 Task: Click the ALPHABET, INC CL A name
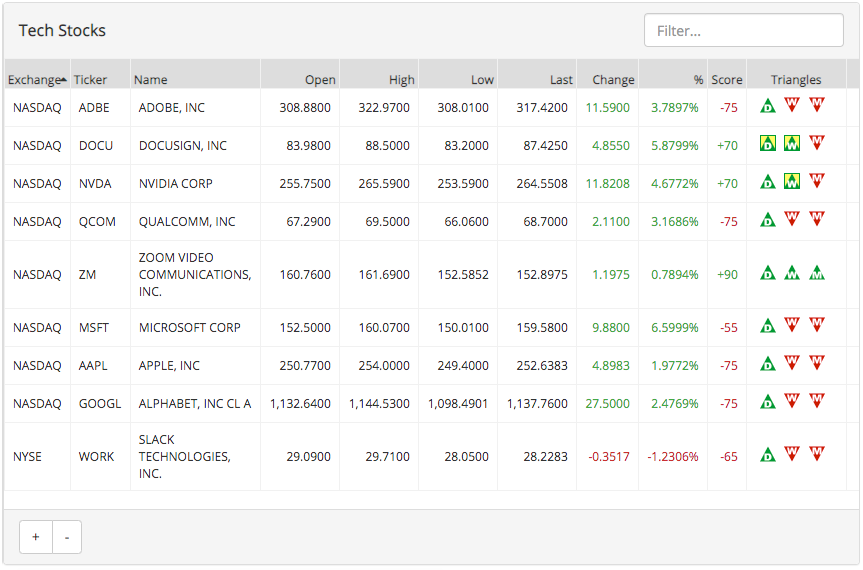pos(195,404)
